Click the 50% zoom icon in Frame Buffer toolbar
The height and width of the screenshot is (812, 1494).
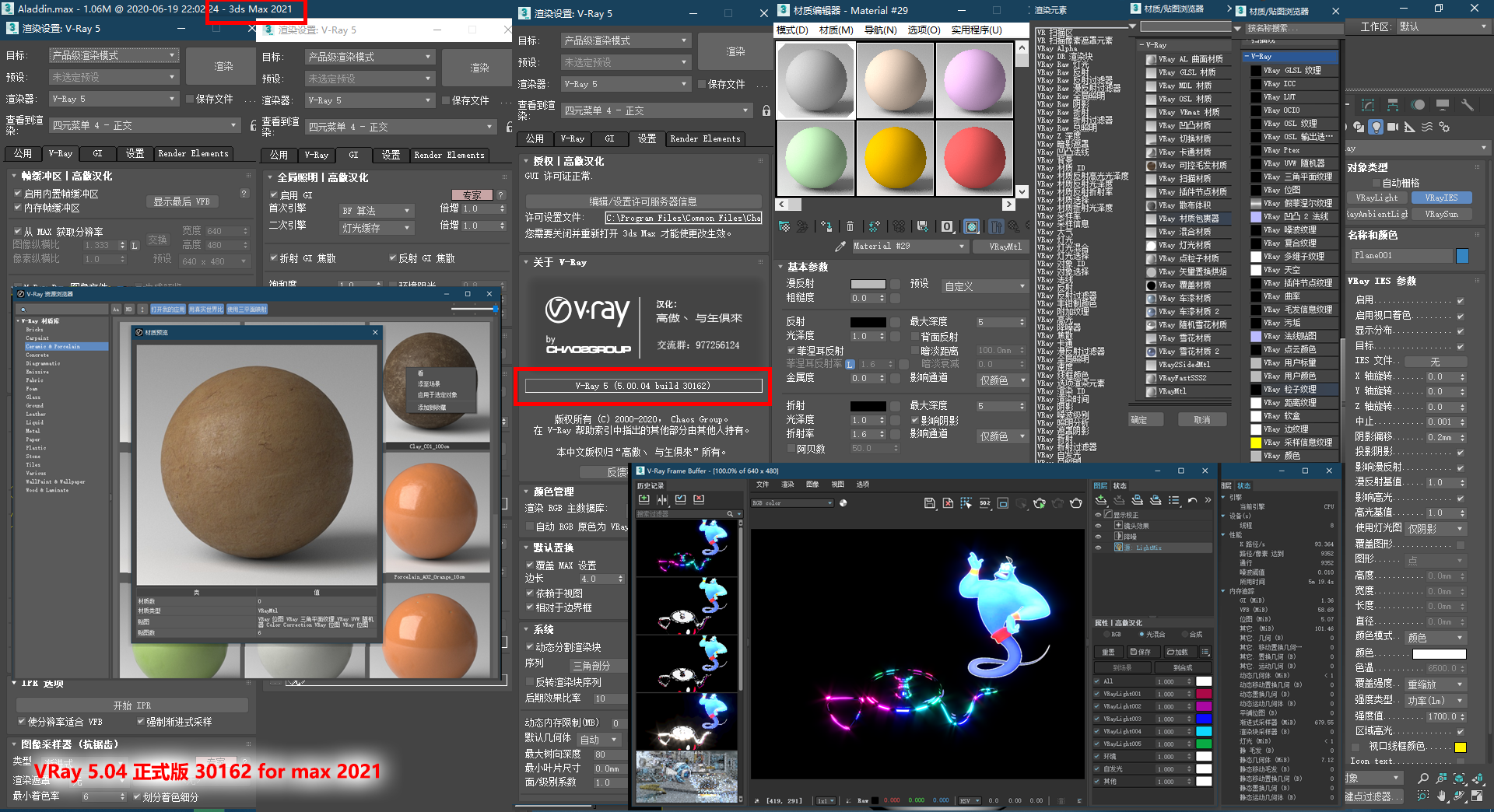984,503
